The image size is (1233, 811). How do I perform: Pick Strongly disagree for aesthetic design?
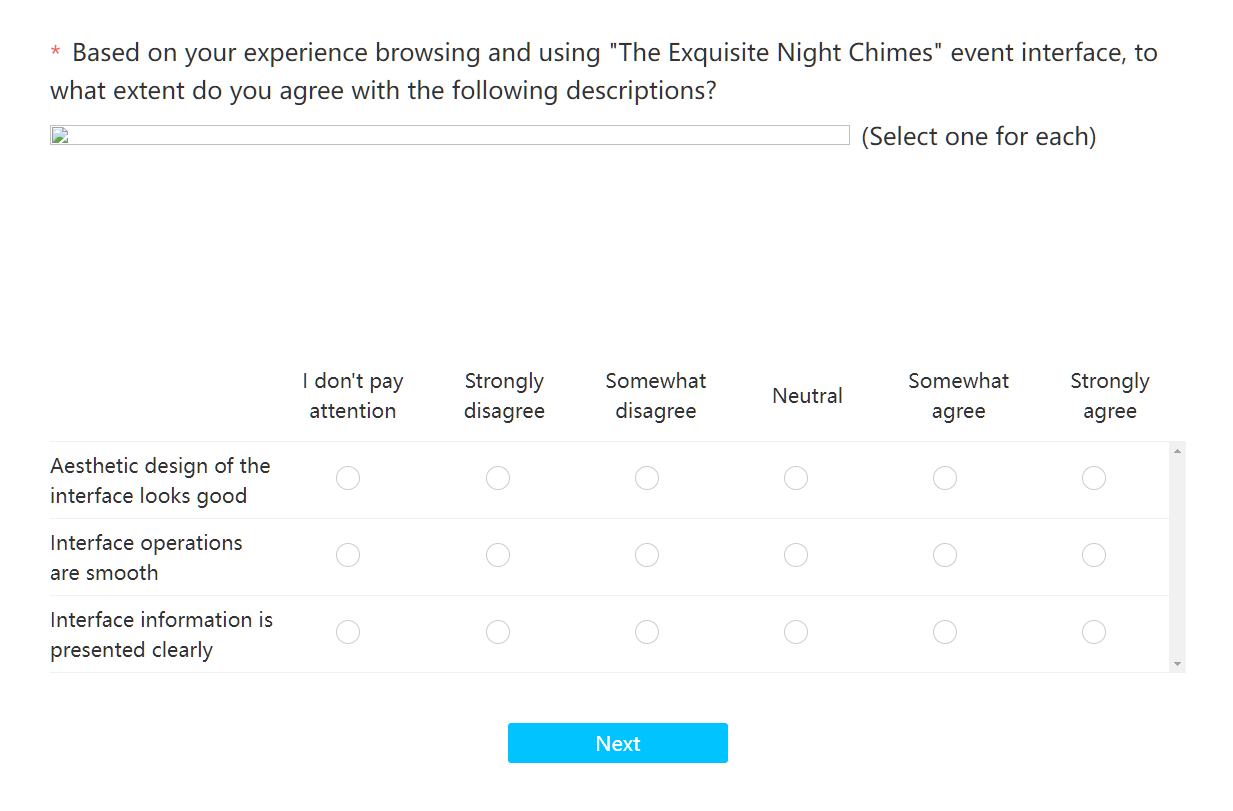[497, 479]
